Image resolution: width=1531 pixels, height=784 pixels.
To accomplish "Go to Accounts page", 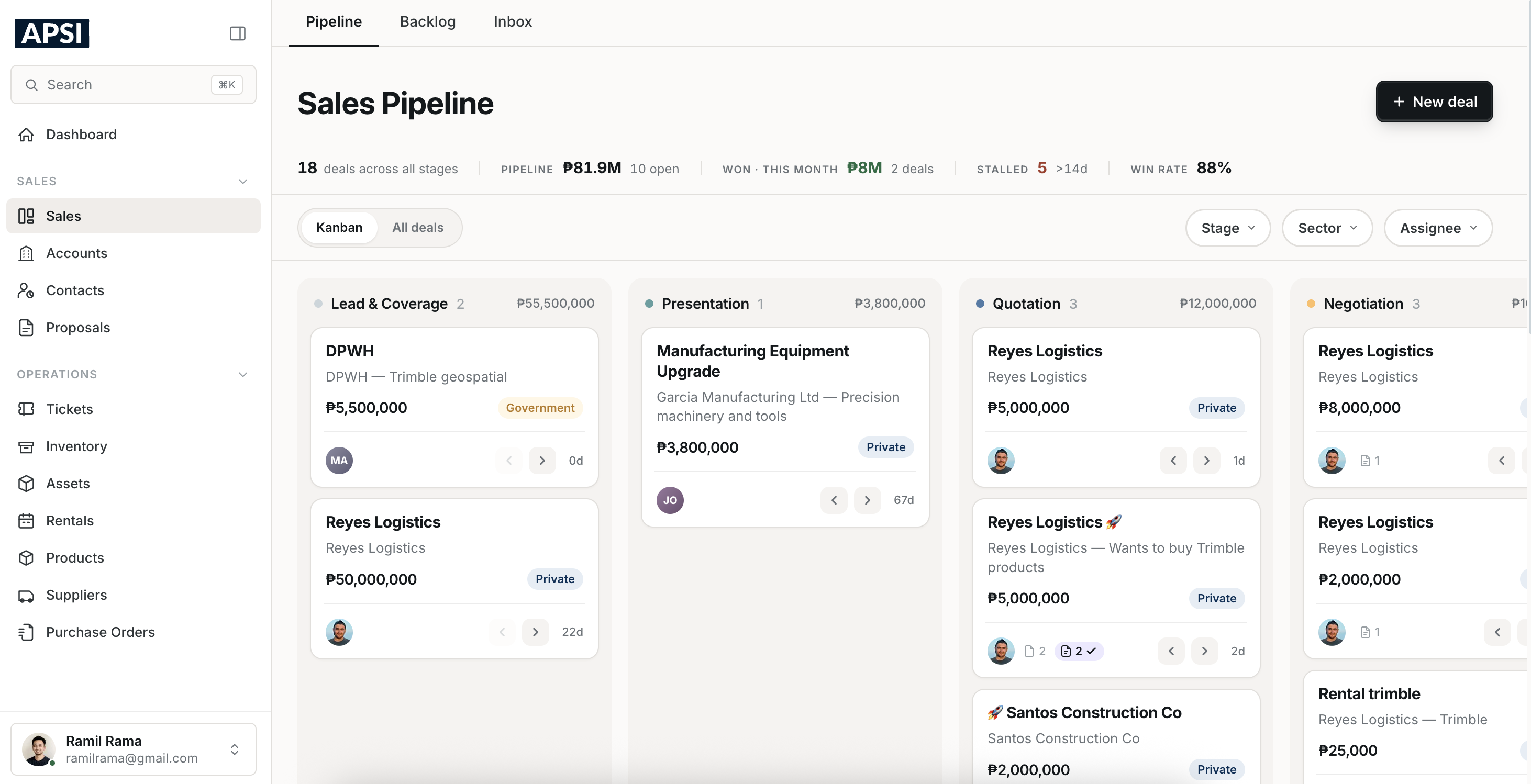I will [133, 253].
